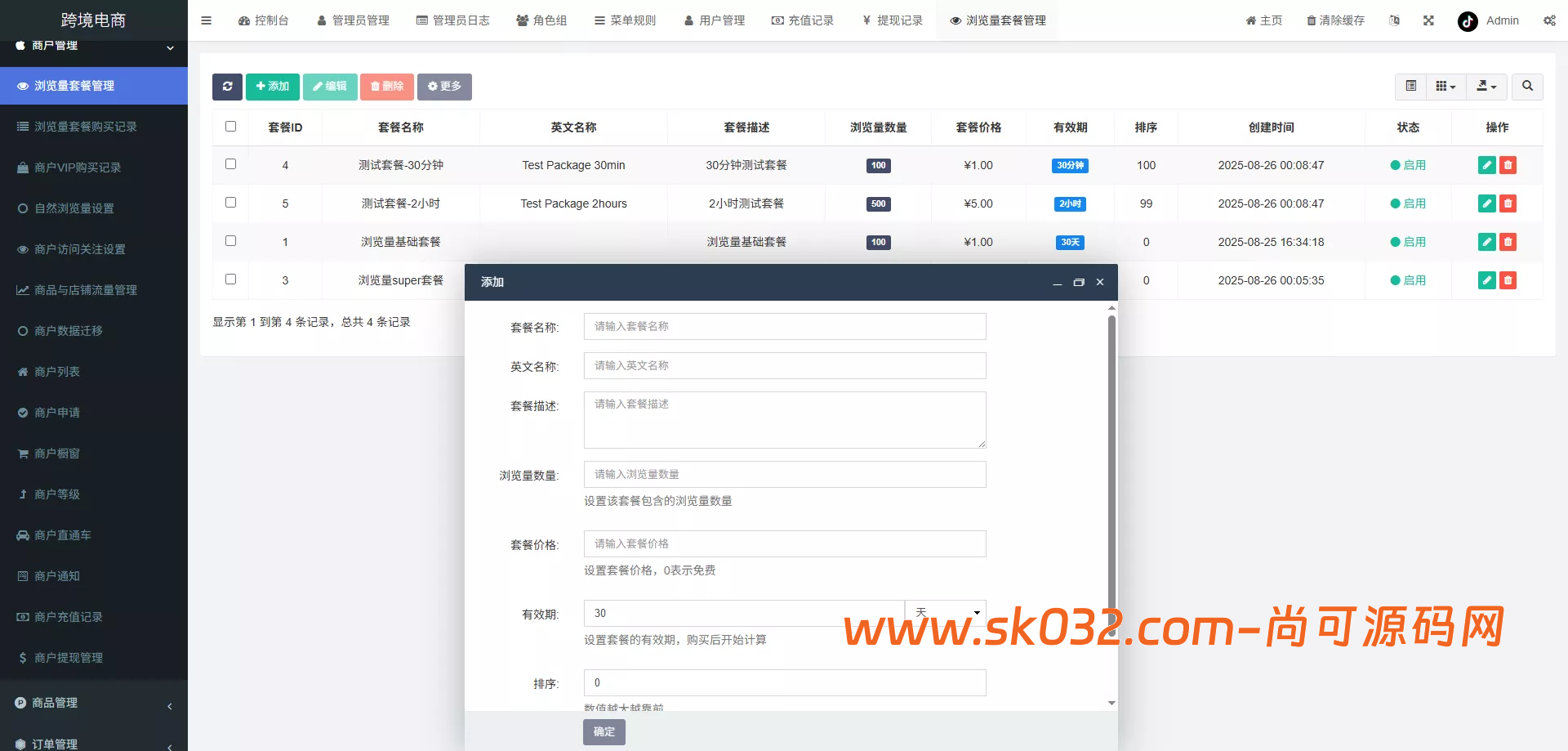
Task: Tick the checkbox for 浏览量基础套餐 row
Action: pos(230,241)
